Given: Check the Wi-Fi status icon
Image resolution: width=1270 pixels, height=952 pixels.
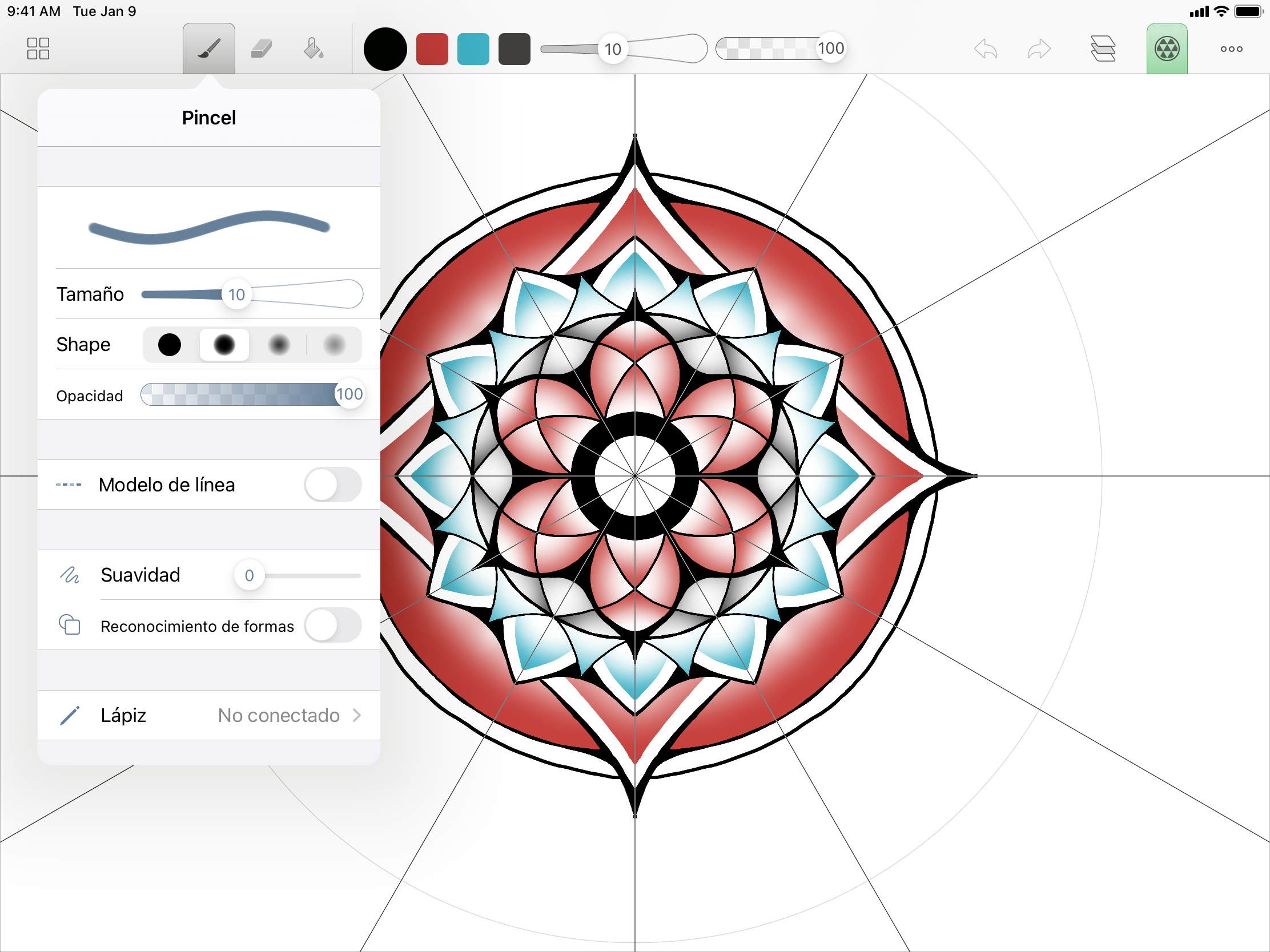Looking at the screenshot, I should coord(1222,11).
